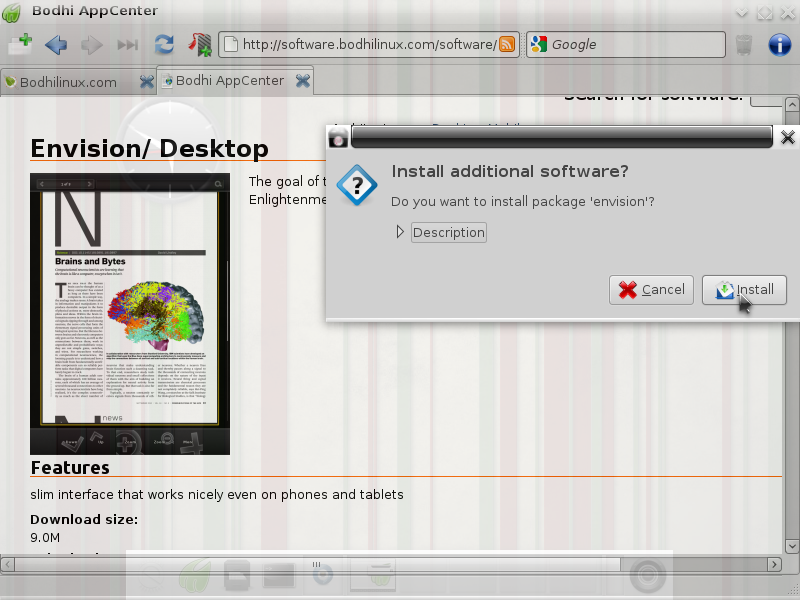Viewport: 800px width, 600px height.
Task: Click the Bodhi leaf window menu icon
Action: 11,11
